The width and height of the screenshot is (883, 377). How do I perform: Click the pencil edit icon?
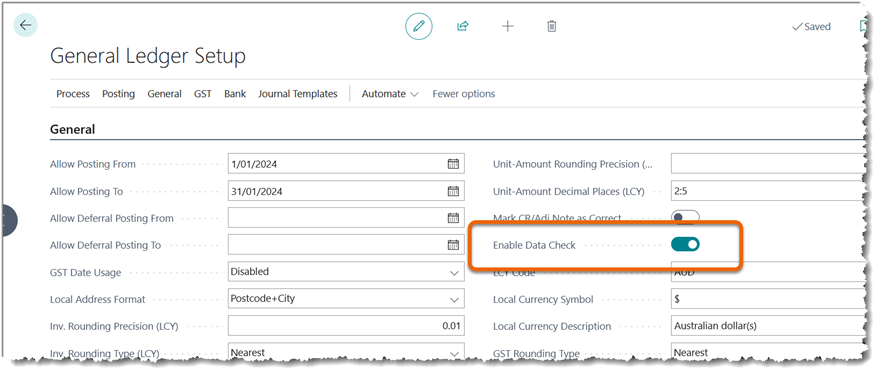tap(418, 26)
